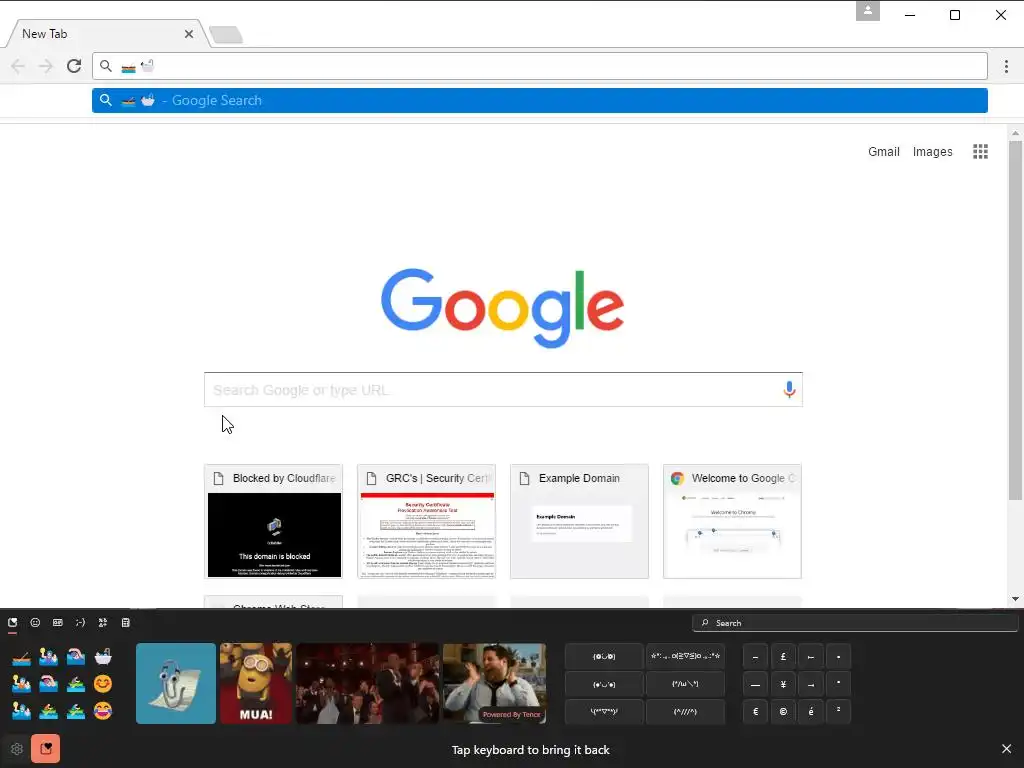Insert the bathtub emoji
The width and height of the screenshot is (1024, 768).
tap(103, 656)
